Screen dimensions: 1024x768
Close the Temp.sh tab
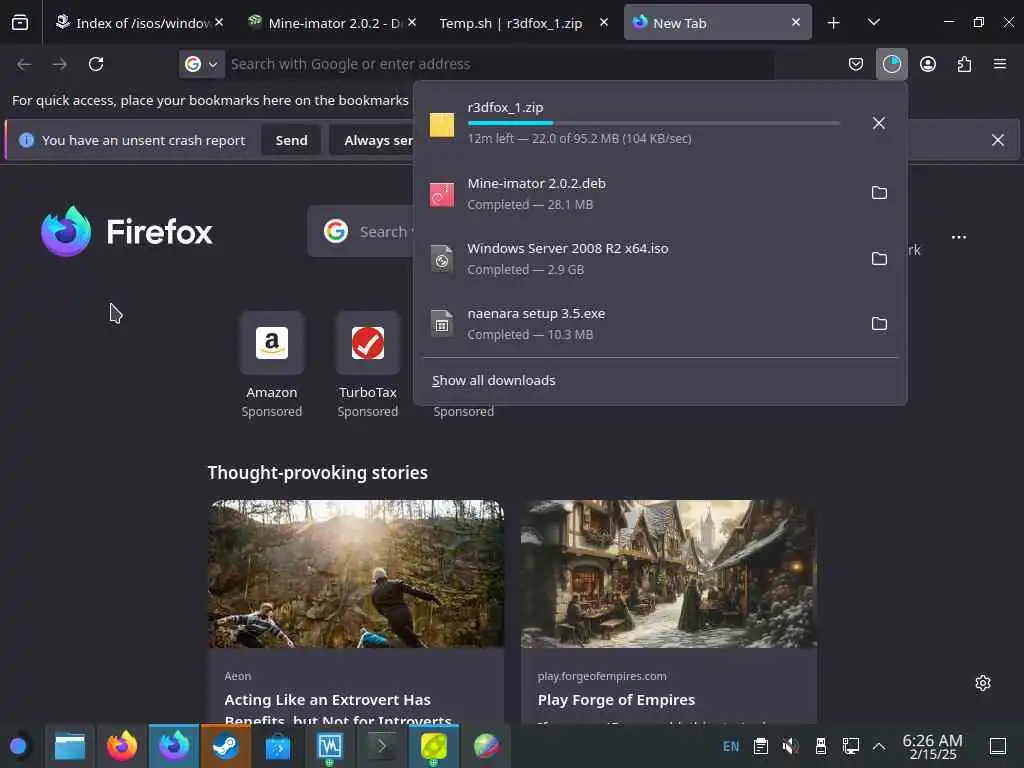[x=604, y=23]
